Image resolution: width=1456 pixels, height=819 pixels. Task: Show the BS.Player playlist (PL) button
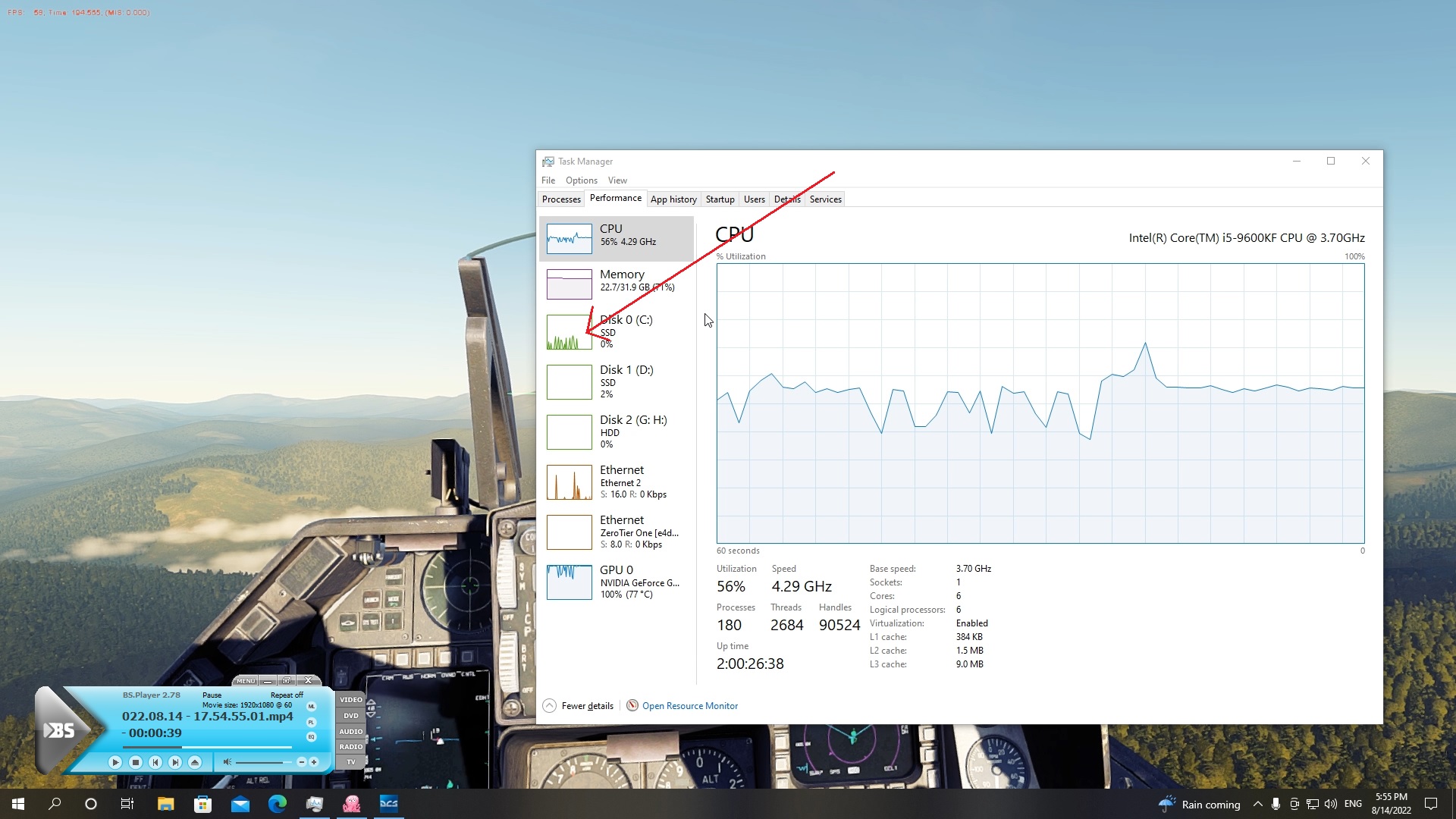tap(311, 722)
